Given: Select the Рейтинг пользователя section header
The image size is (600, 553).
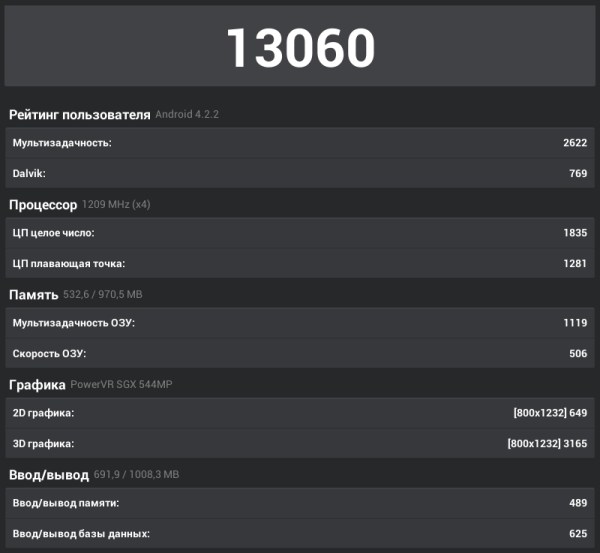Looking at the screenshot, I should point(80,114).
